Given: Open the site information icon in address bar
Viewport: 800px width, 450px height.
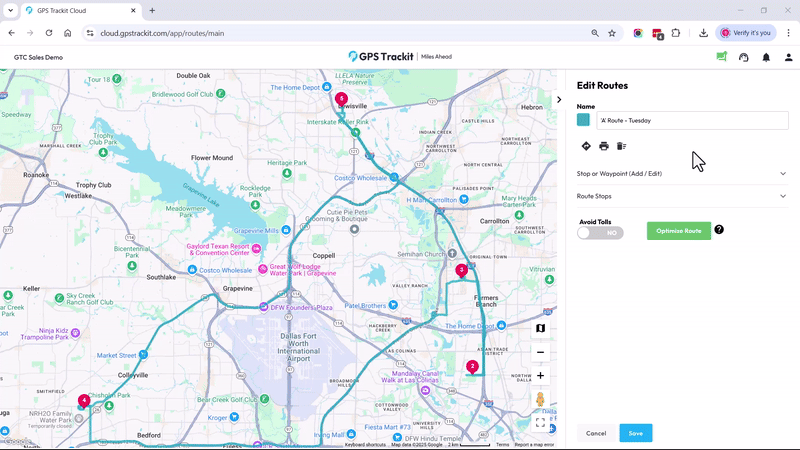Looking at the screenshot, I should click(x=90, y=33).
